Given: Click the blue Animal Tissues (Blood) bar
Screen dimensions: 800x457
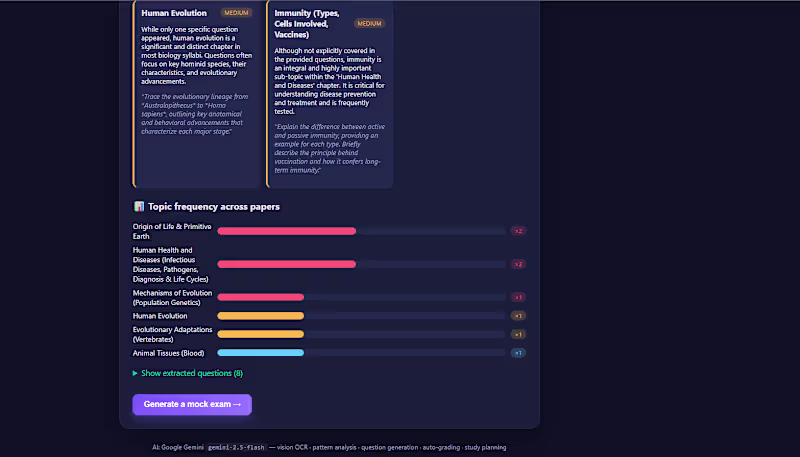Looking at the screenshot, I should [x=261, y=353].
